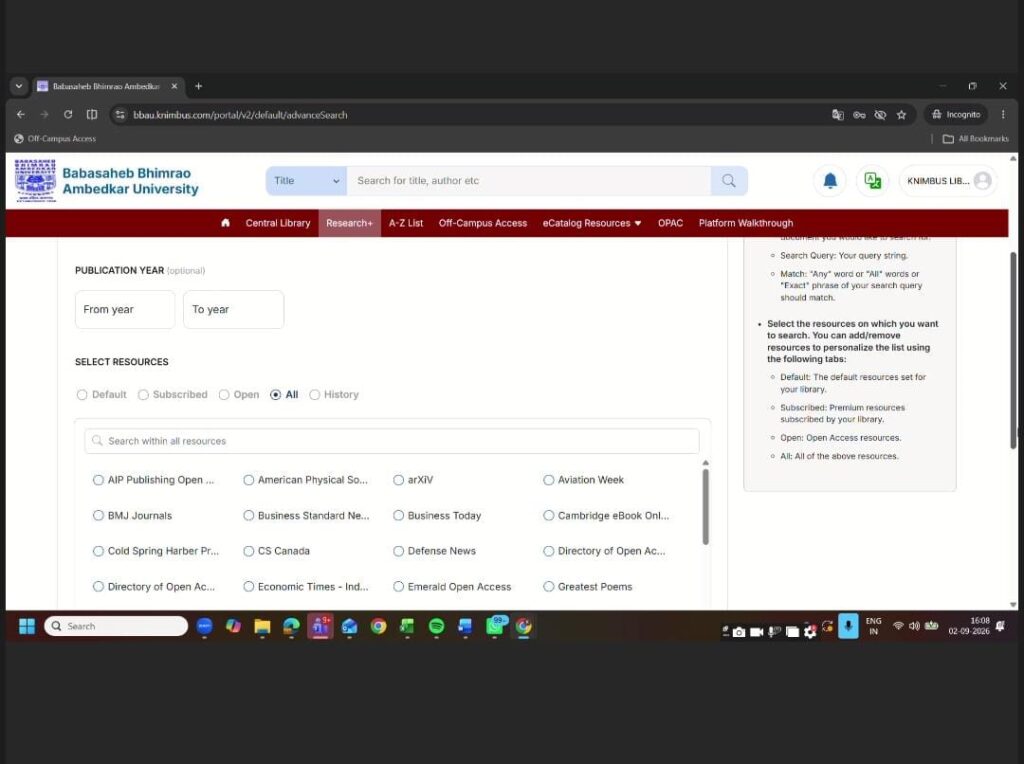Image resolution: width=1024 pixels, height=764 pixels.
Task: Tick the Business Today resource option
Action: point(398,515)
